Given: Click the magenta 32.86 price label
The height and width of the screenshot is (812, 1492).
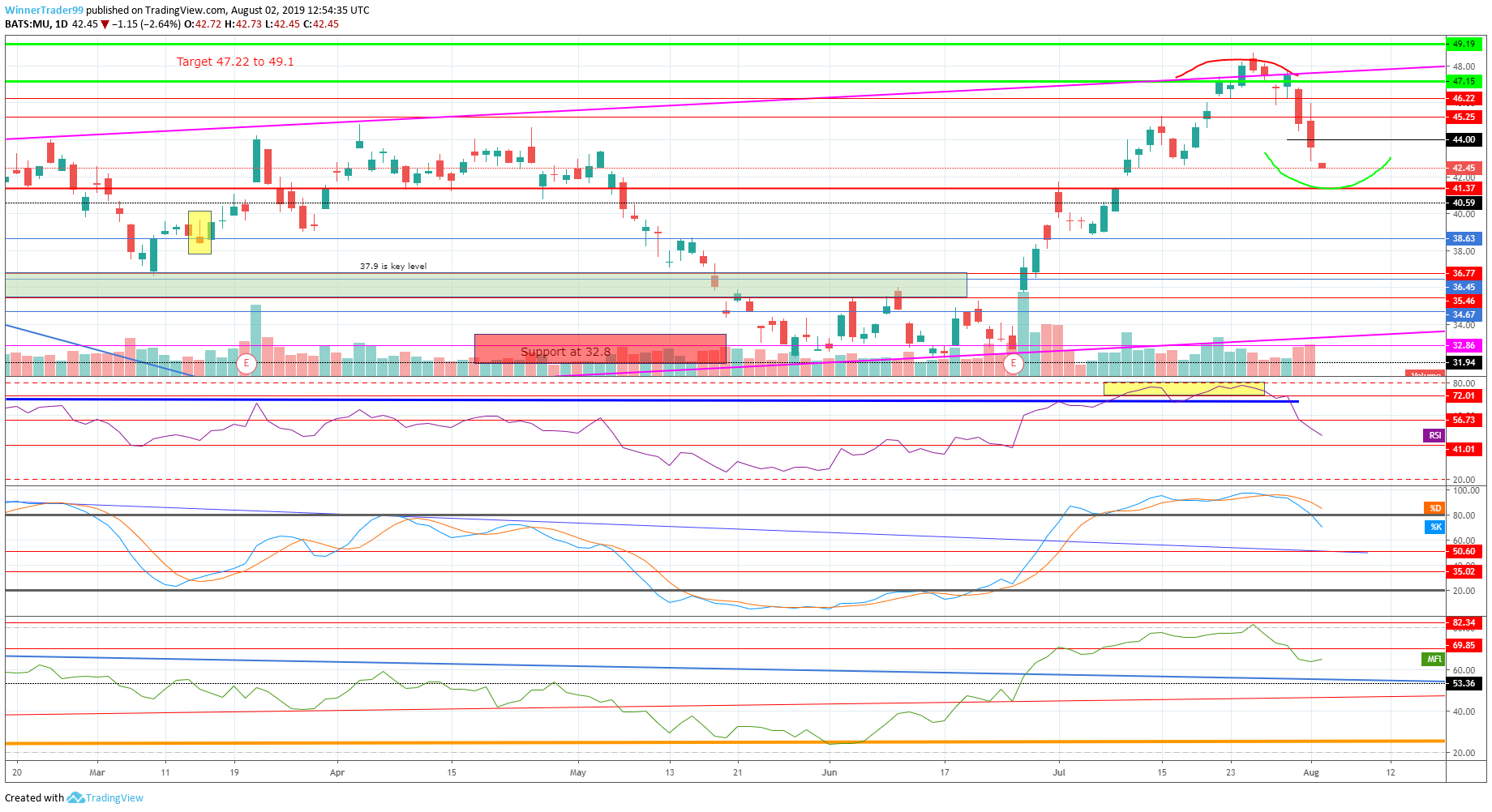Looking at the screenshot, I should (x=1464, y=345).
